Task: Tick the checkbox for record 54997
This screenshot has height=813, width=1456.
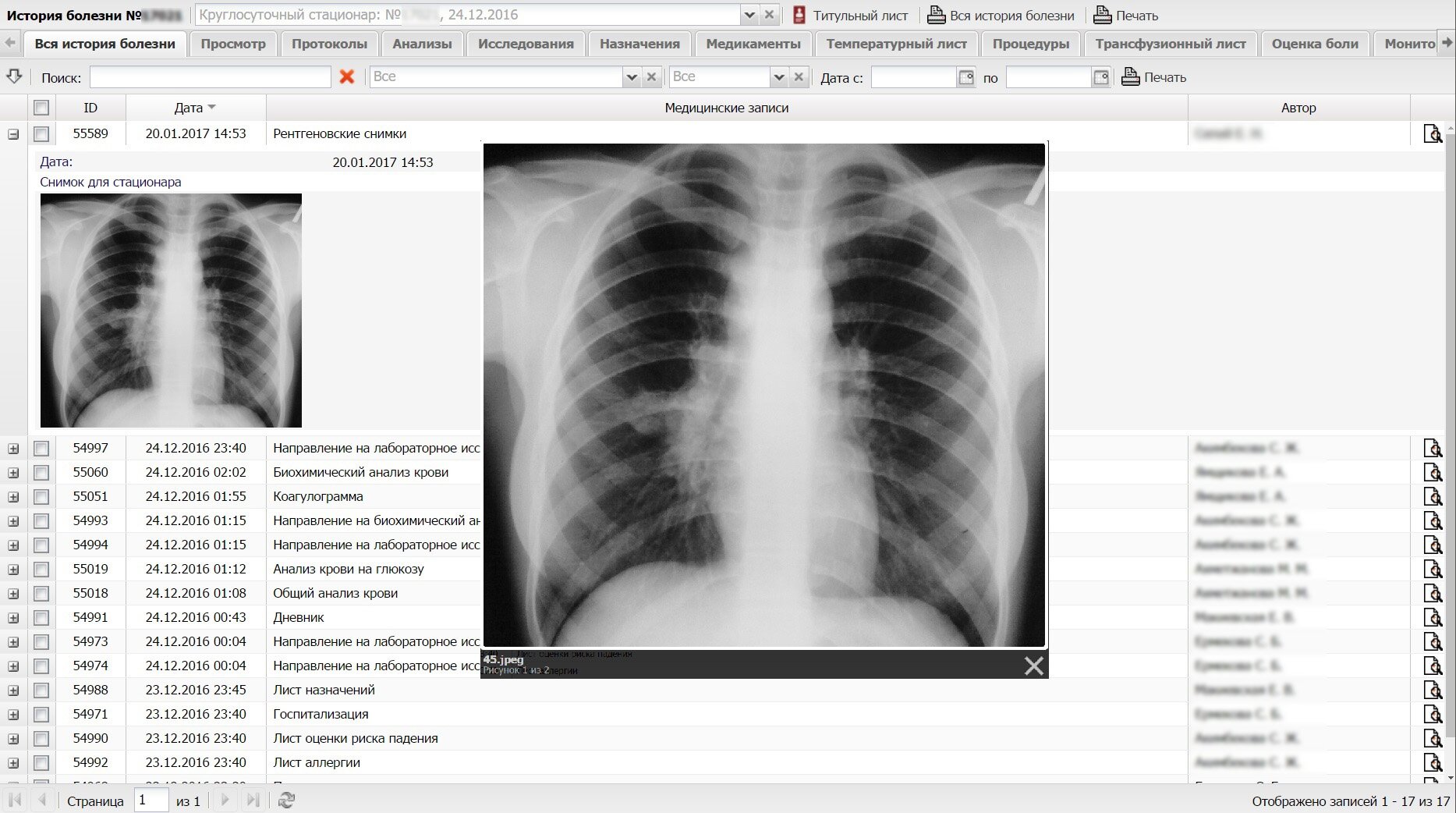Action: [x=41, y=449]
